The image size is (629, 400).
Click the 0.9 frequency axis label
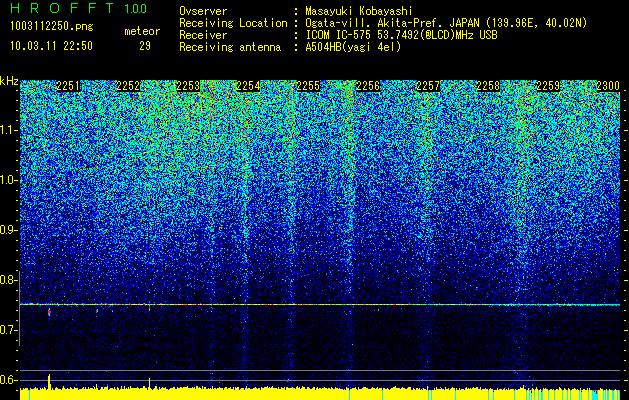point(8,230)
